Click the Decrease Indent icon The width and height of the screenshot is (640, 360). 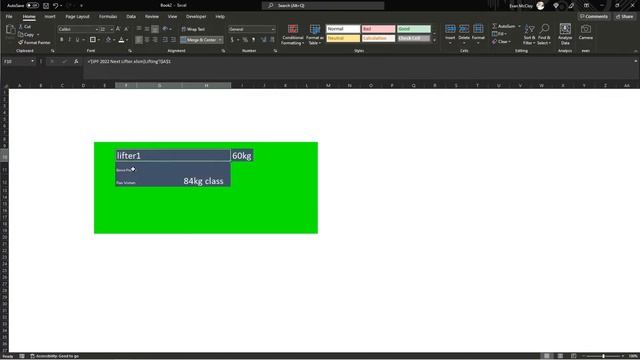pos(165,40)
